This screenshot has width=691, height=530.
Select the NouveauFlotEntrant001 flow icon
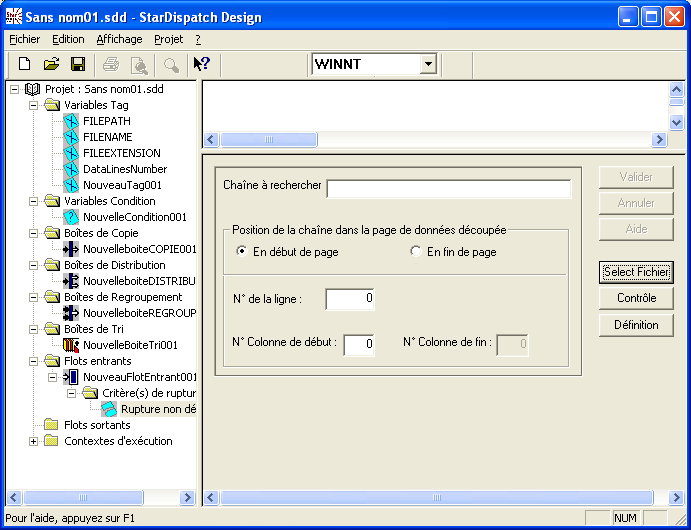[x=71, y=377]
